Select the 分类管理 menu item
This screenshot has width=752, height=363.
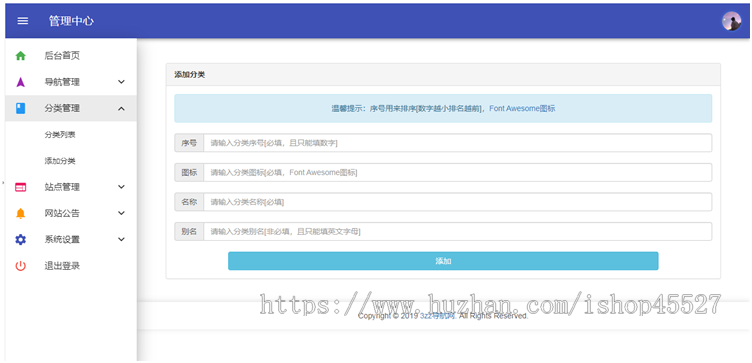[71, 108]
